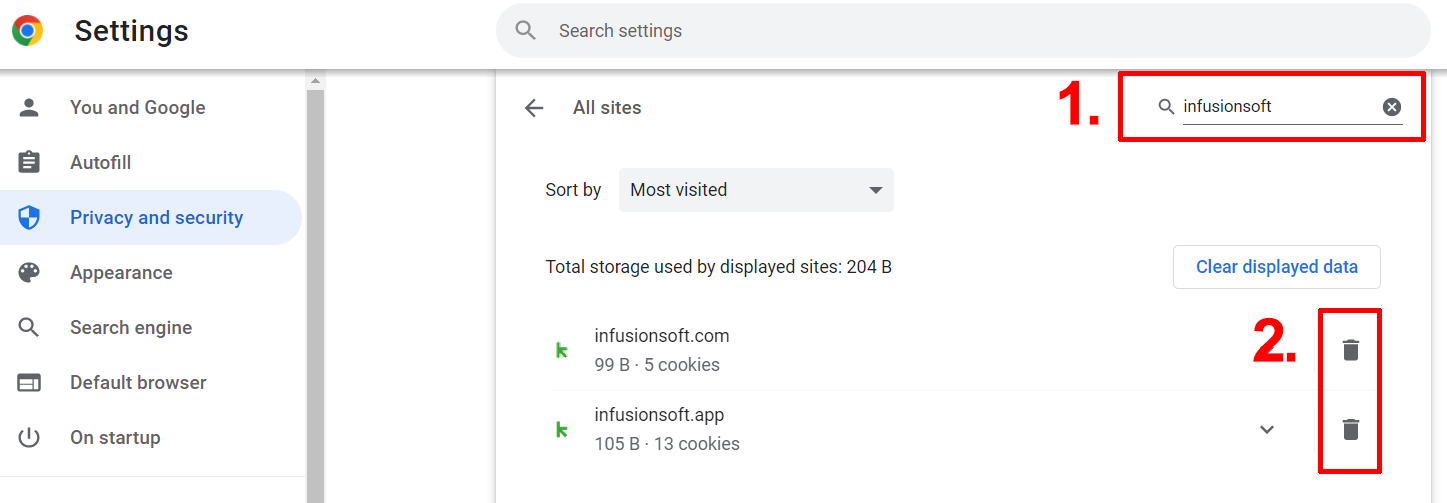Click the infusionsoft.app favicon
Viewport: 1447px width, 503px height.
tap(561, 430)
